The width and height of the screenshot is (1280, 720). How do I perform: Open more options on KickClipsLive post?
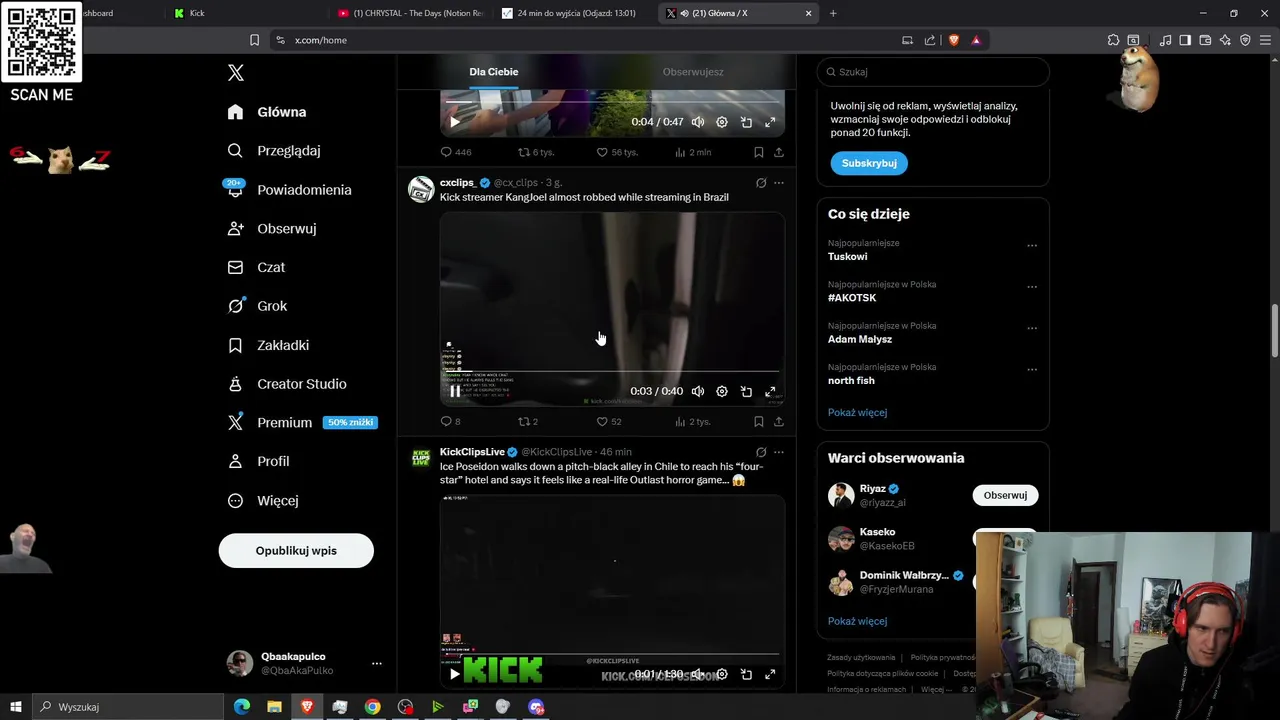click(779, 452)
